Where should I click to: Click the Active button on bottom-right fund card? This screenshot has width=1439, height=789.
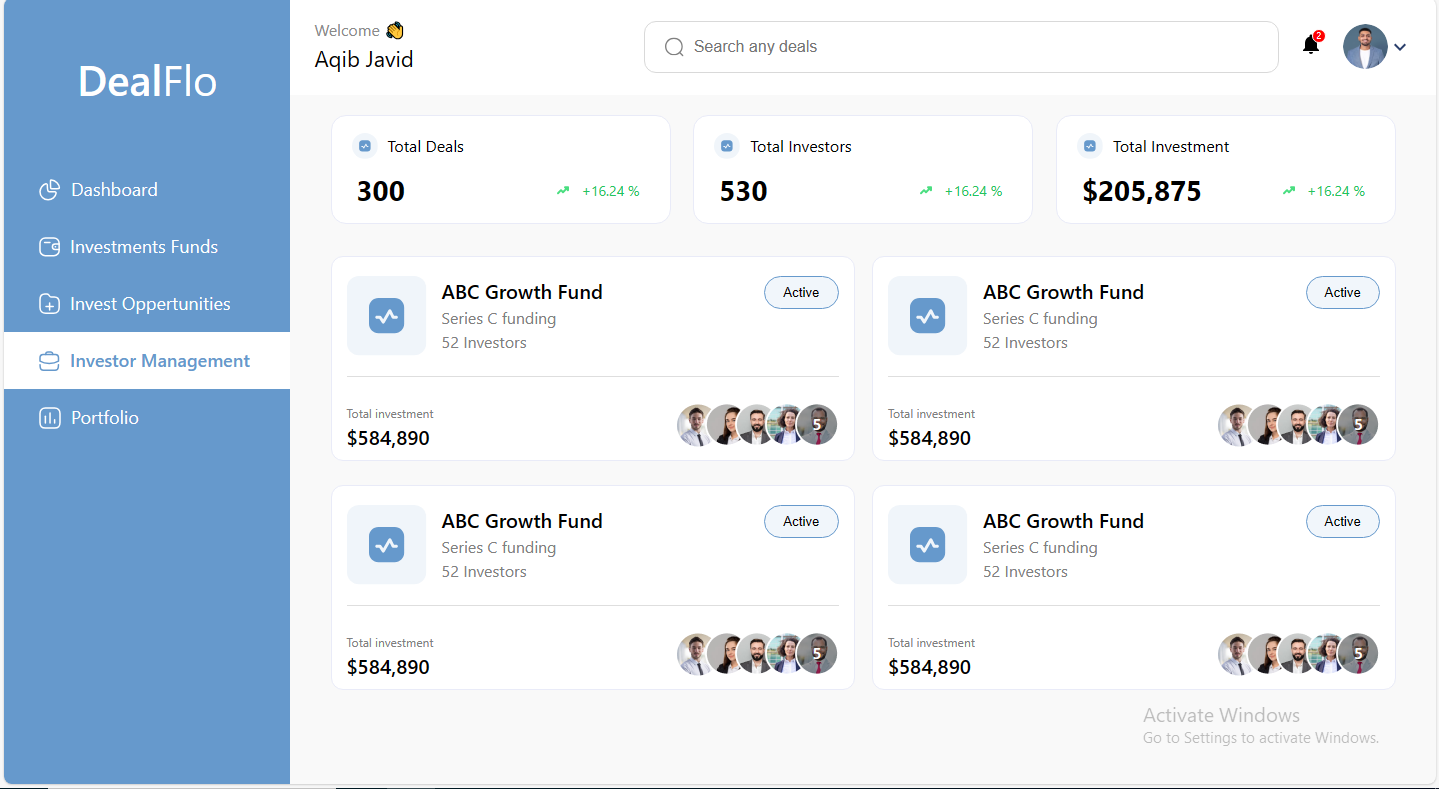pos(1342,522)
